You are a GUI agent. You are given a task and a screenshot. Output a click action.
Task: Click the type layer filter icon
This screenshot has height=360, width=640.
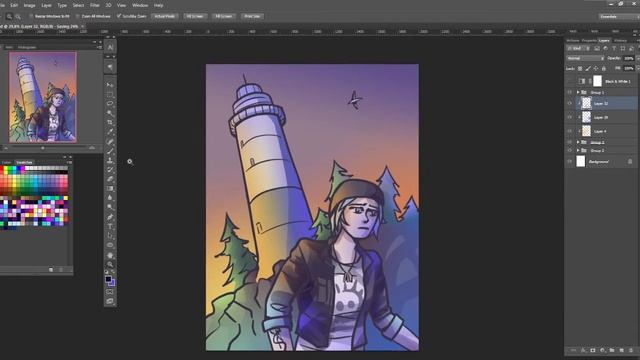(614, 48)
